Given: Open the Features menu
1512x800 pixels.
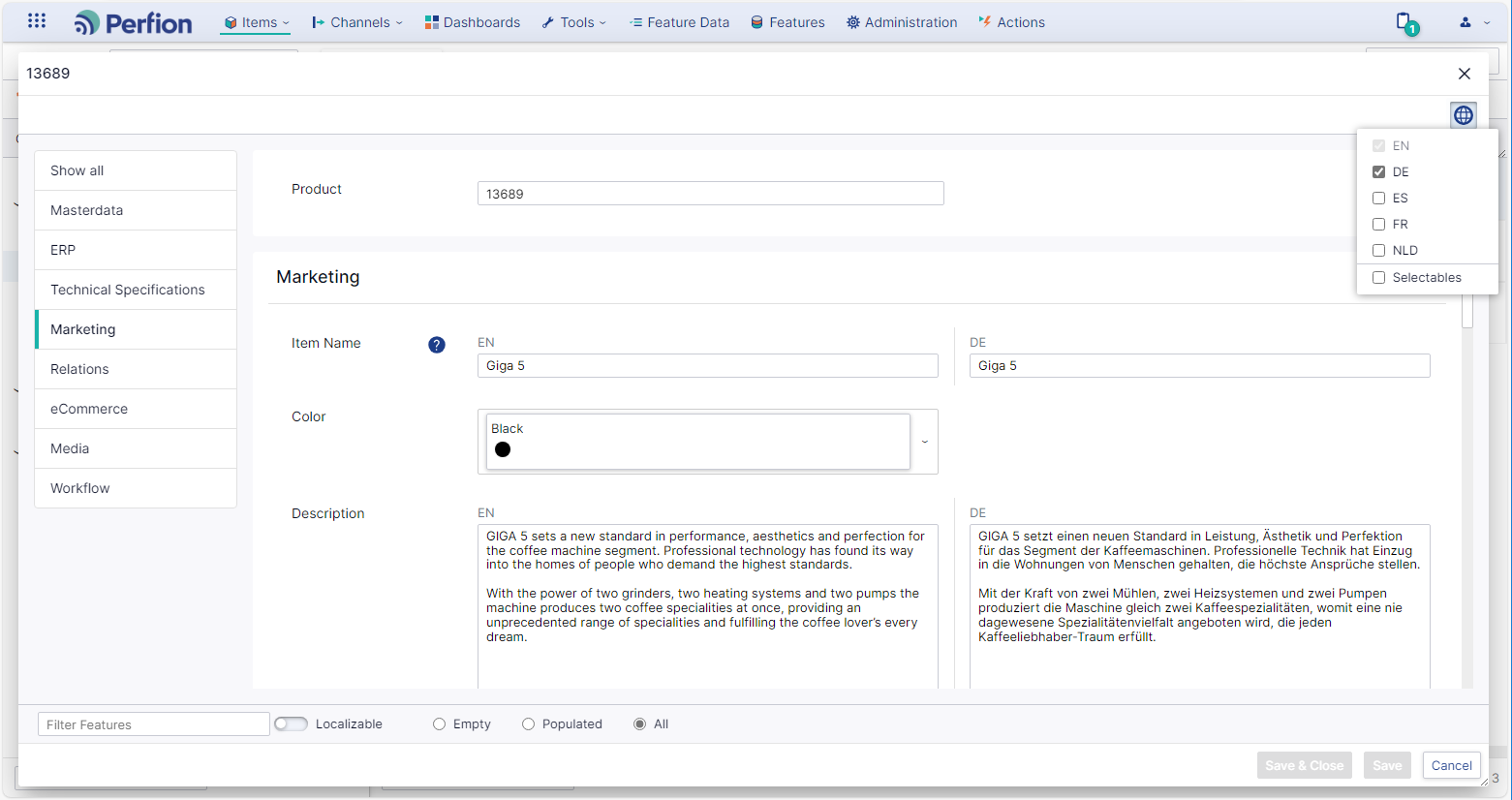Looking at the screenshot, I should [x=788, y=22].
